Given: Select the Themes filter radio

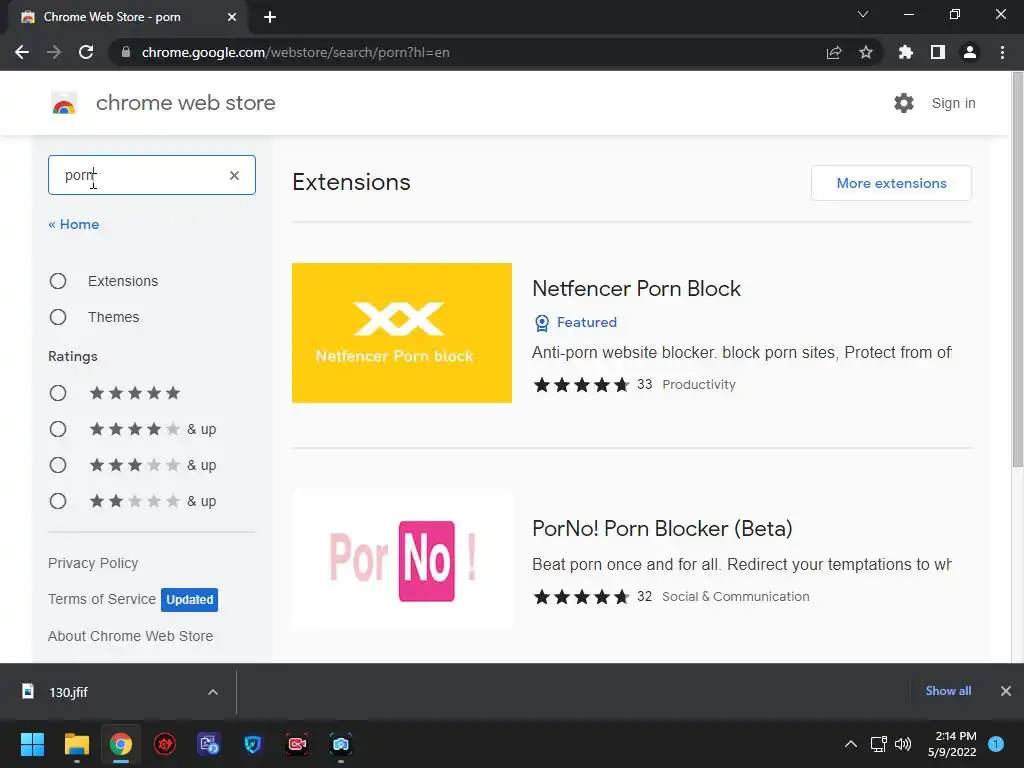Looking at the screenshot, I should [58, 317].
